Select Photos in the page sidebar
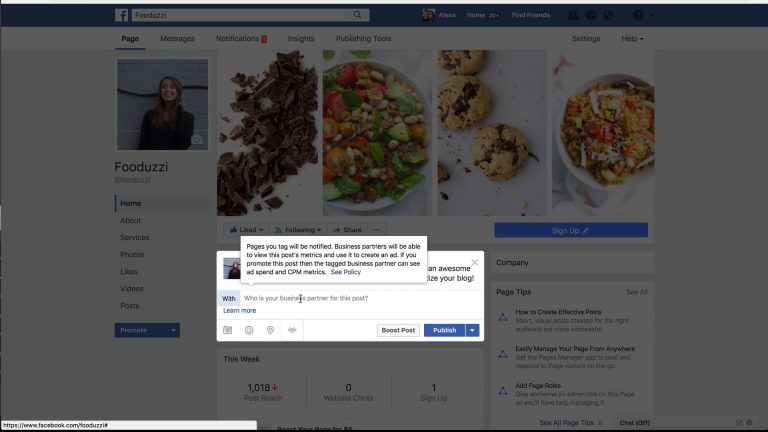The image size is (768, 432). 132,254
